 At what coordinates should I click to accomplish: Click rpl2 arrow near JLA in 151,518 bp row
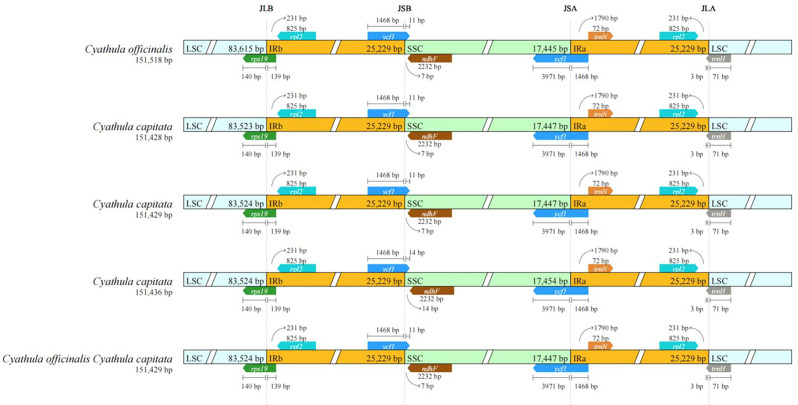click(679, 36)
